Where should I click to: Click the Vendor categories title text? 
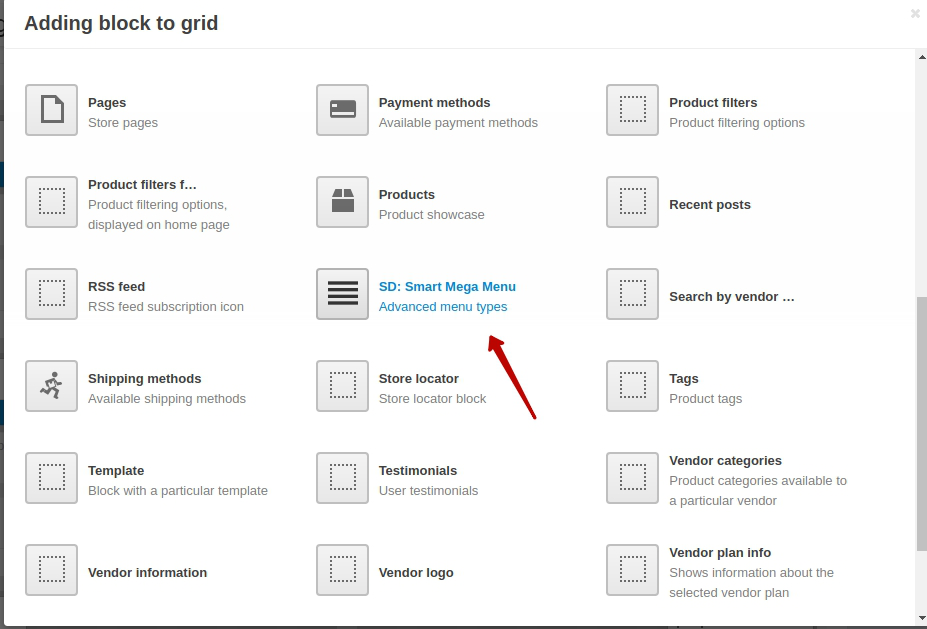(x=725, y=461)
